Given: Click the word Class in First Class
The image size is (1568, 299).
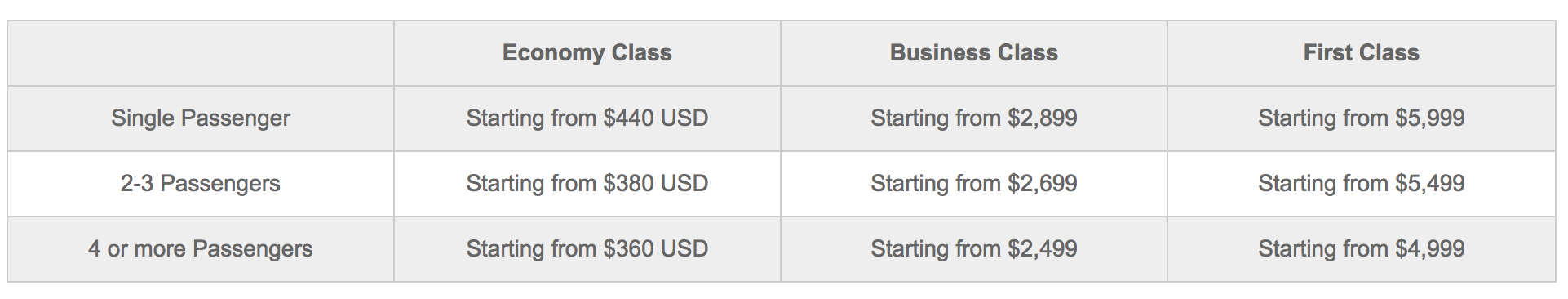Looking at the screenshot, I should point(1390,53).
